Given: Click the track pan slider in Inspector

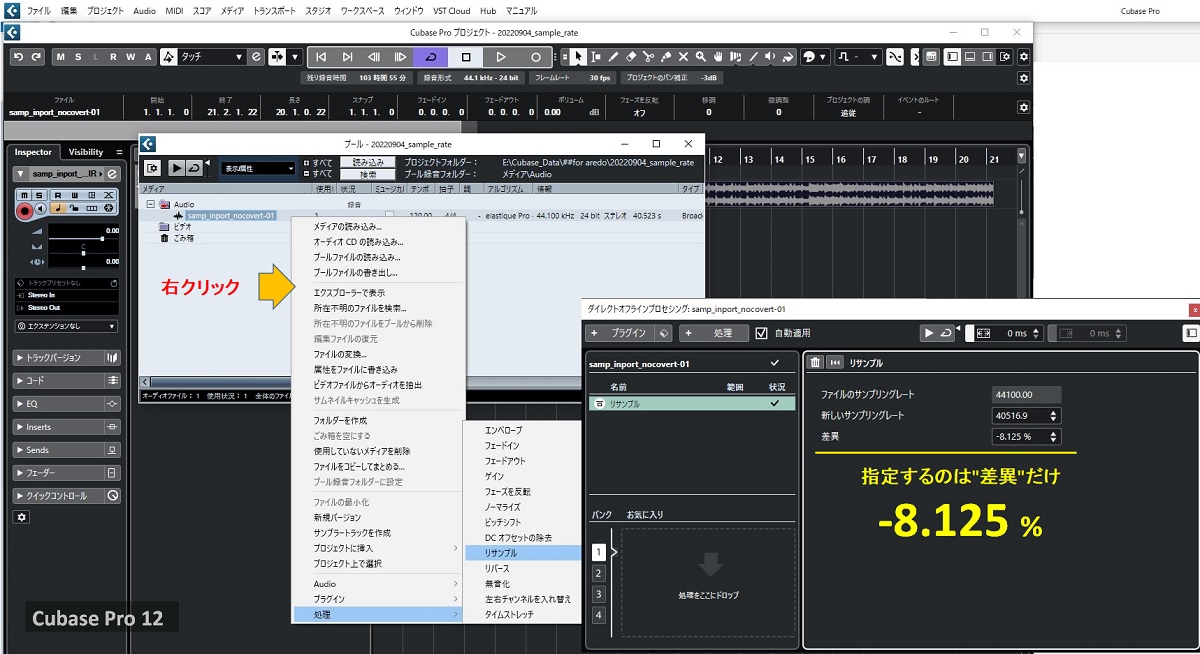Looking at the screenshot, I should 83,253.
